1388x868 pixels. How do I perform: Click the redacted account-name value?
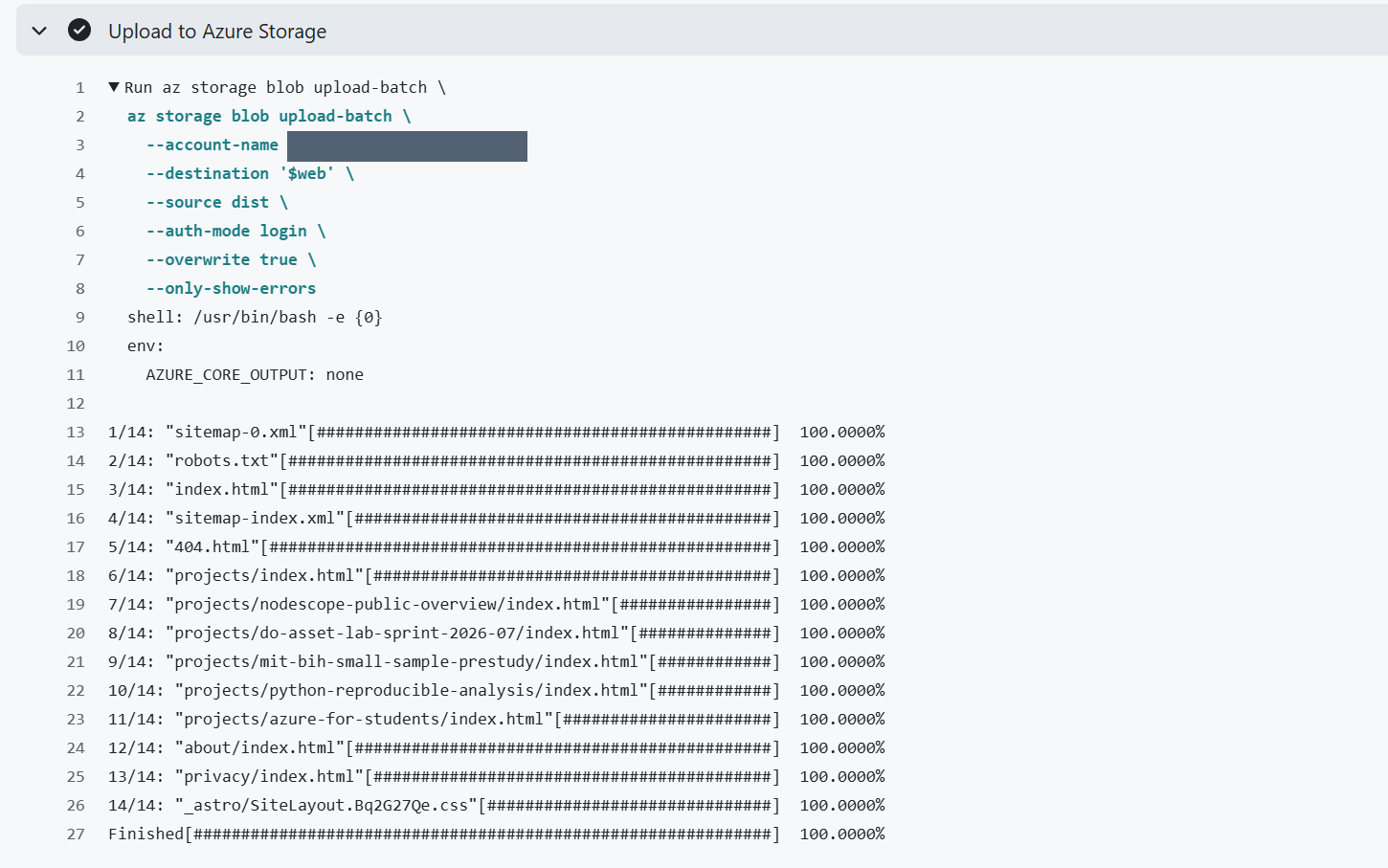pos(407,146)
